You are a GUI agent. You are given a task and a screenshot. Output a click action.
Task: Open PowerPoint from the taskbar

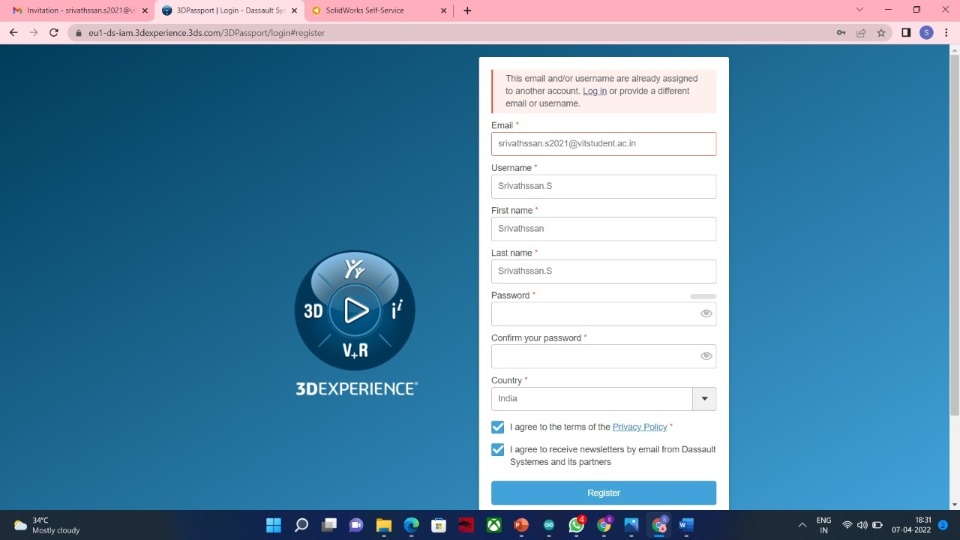point(521,525)
